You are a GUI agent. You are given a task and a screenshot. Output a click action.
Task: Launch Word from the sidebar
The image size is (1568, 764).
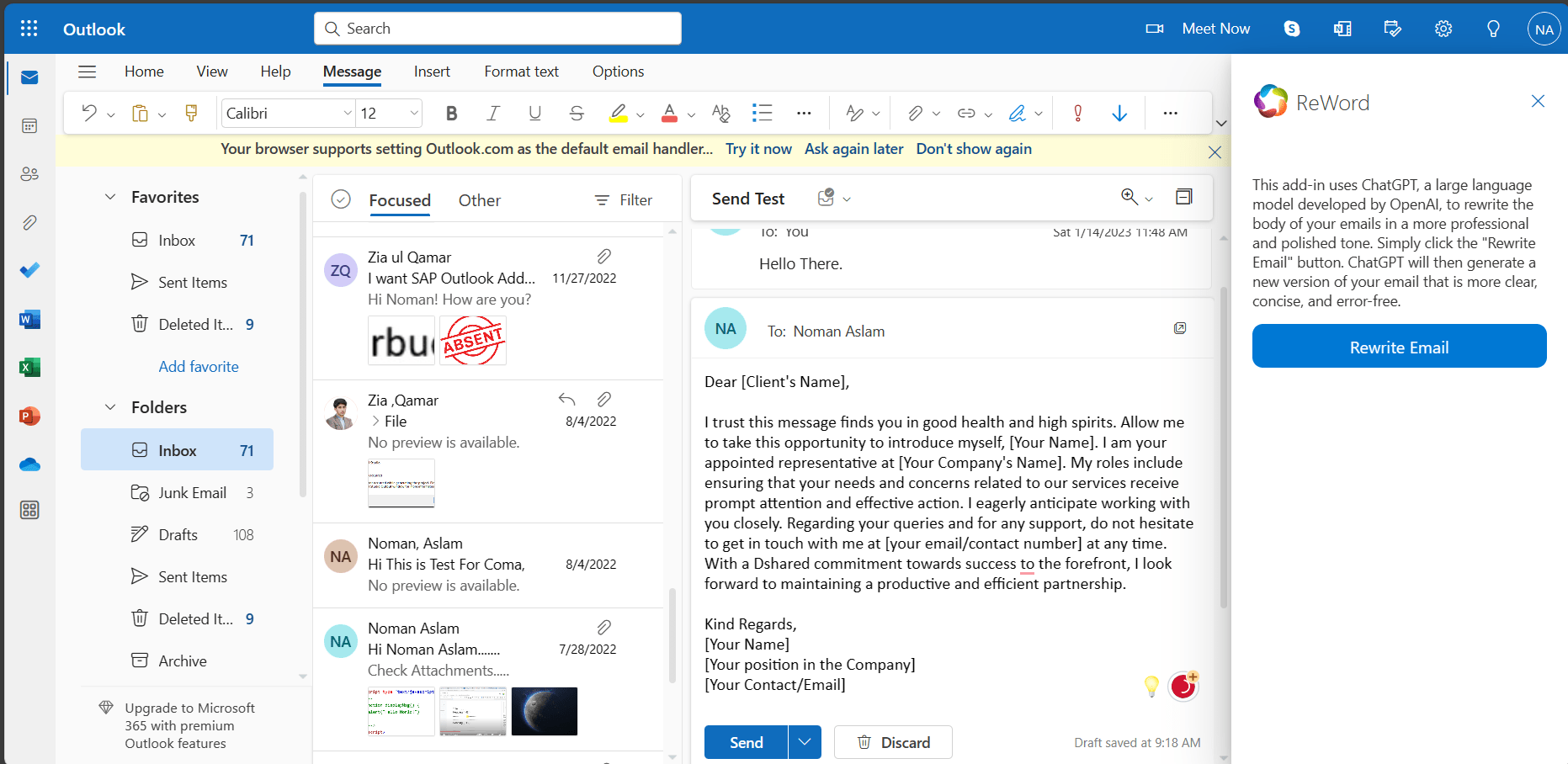point(29,319)
